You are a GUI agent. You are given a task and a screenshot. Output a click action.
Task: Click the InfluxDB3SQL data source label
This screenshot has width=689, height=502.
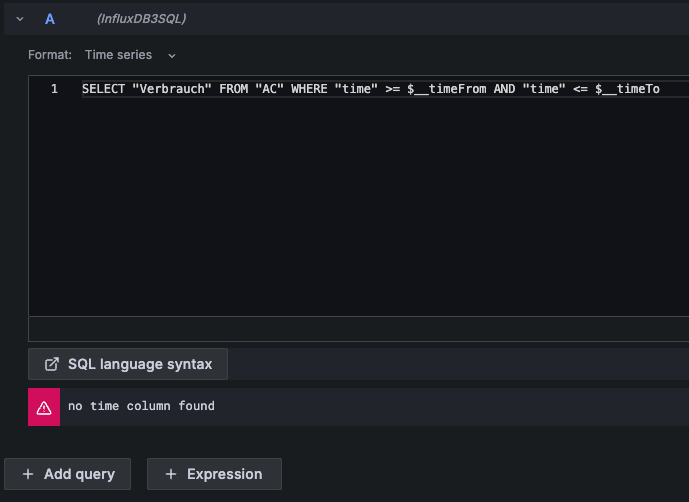(x=141, y=19)
